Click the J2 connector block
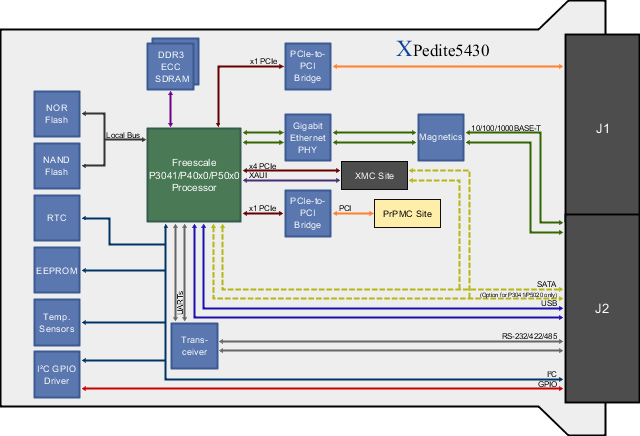 tap(602, 309)
